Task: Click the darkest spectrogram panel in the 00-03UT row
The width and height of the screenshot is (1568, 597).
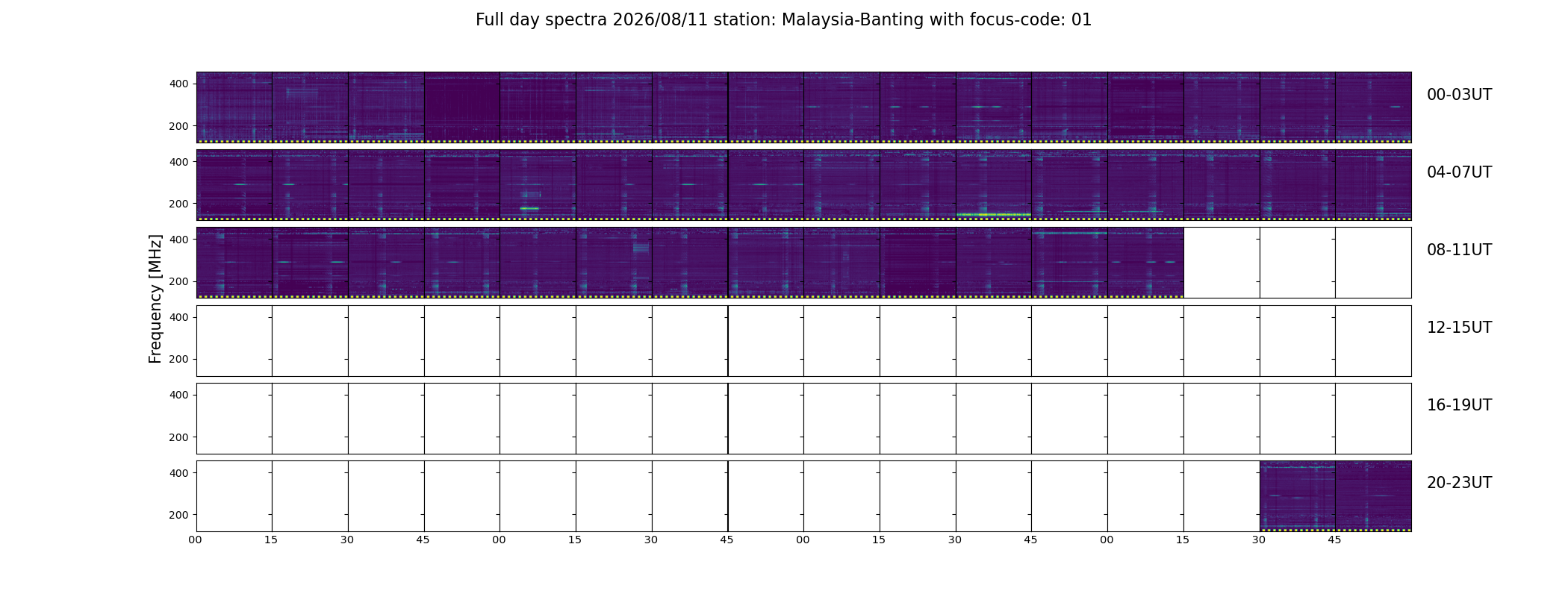Action: pyautogui.click(x=462, y=107)
